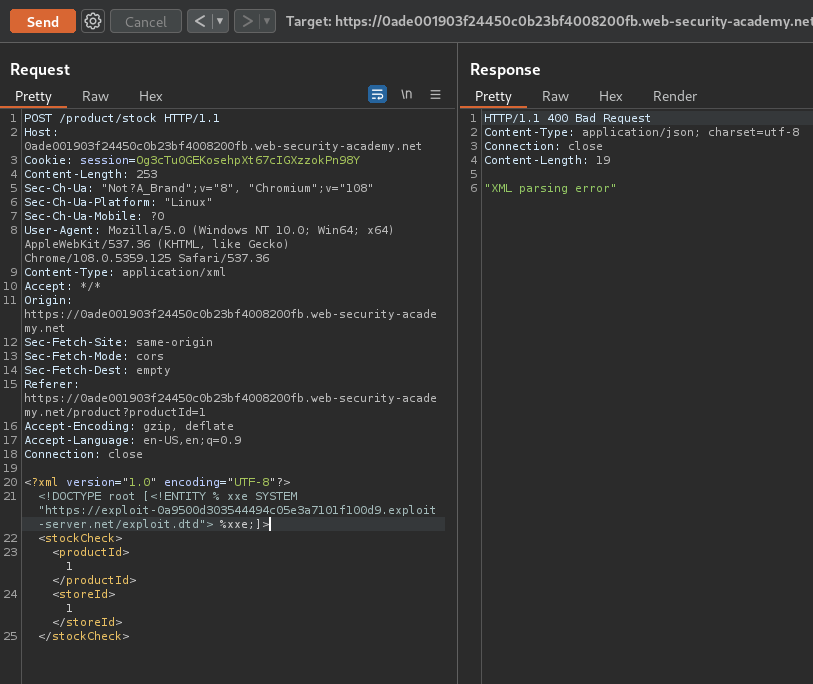Open the request settings gear
Image resolution: width=813 pixels, height=684 pixels.
(x=93, y=21)
